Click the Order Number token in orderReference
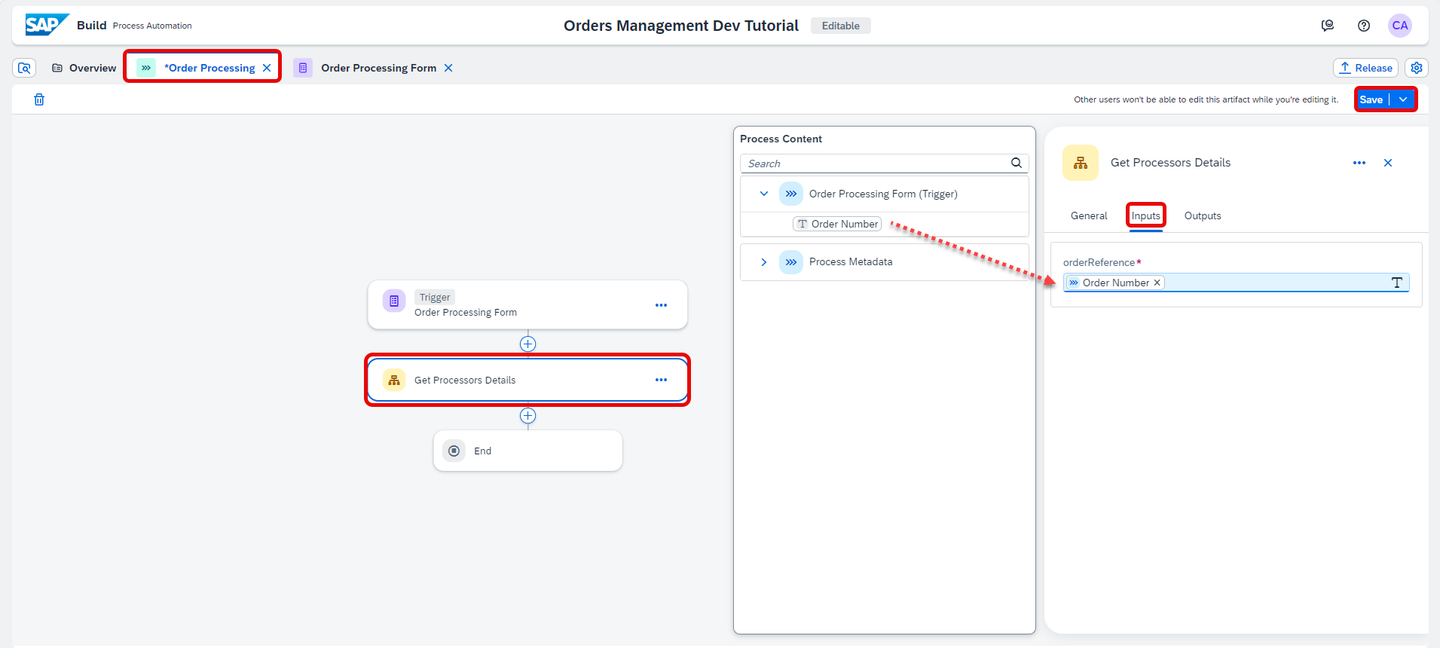Image resolution: width=1440 pixels, height=648 pixels. [1115, 283]
